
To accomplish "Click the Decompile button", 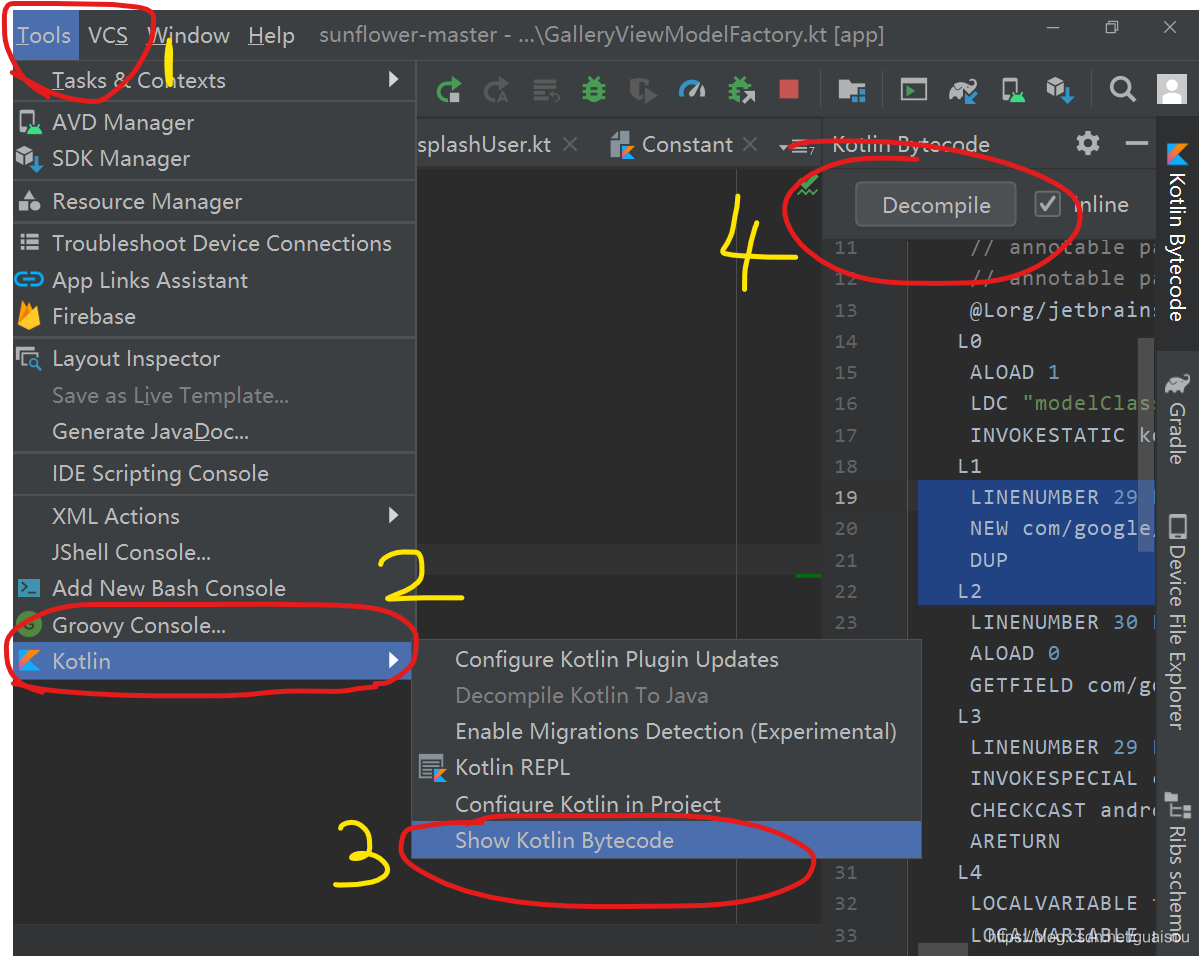I will point(936,204).
